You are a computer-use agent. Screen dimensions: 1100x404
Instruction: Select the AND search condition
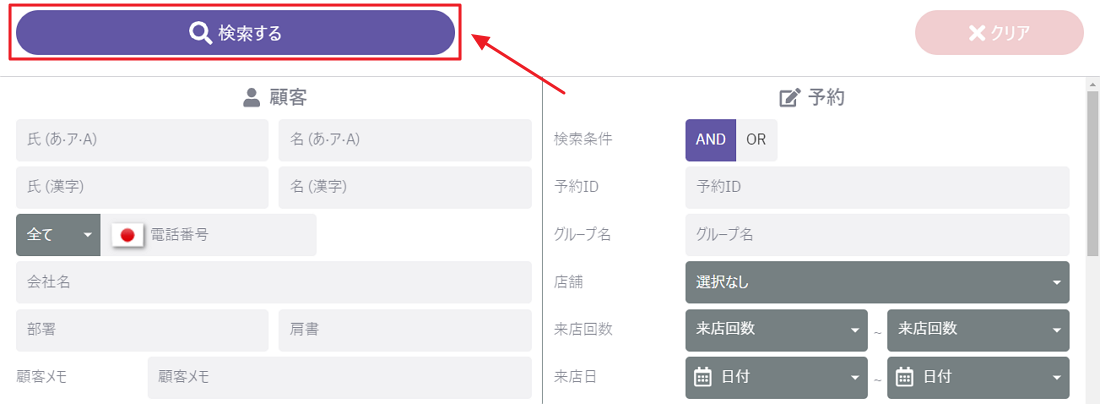tap(710, 140)
